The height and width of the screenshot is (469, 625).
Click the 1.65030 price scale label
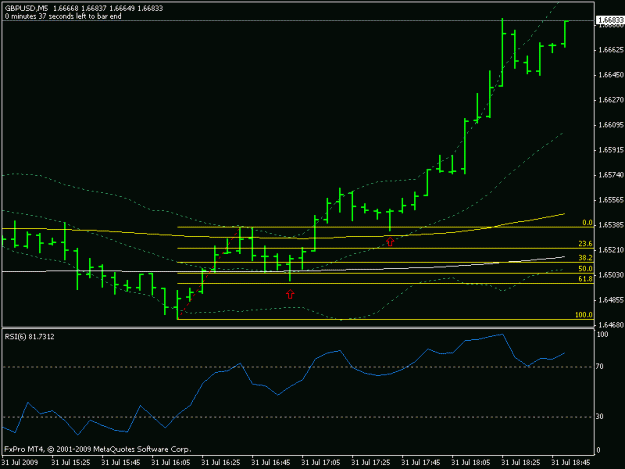[611, 275]
